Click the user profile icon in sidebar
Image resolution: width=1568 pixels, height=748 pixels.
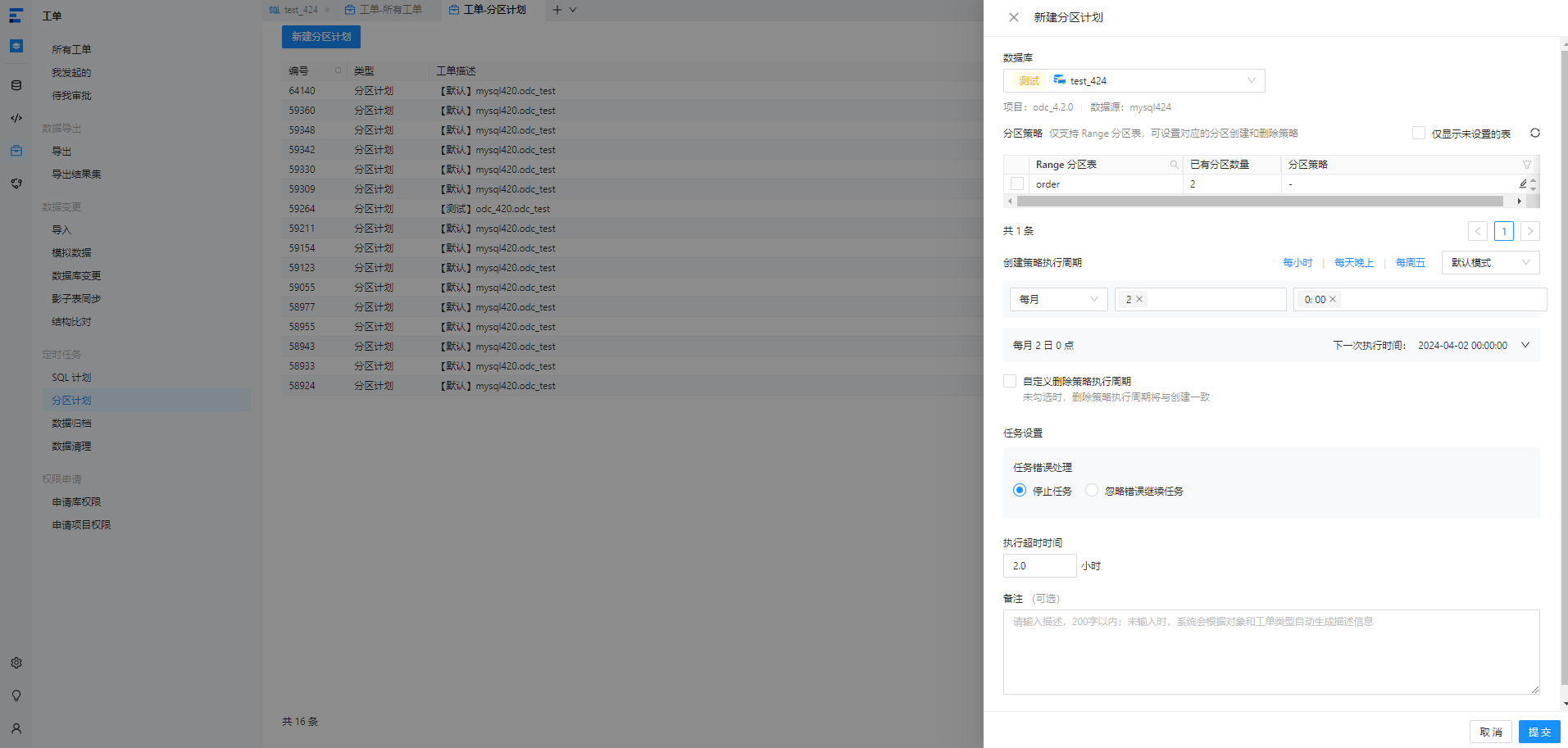[16, 728]
